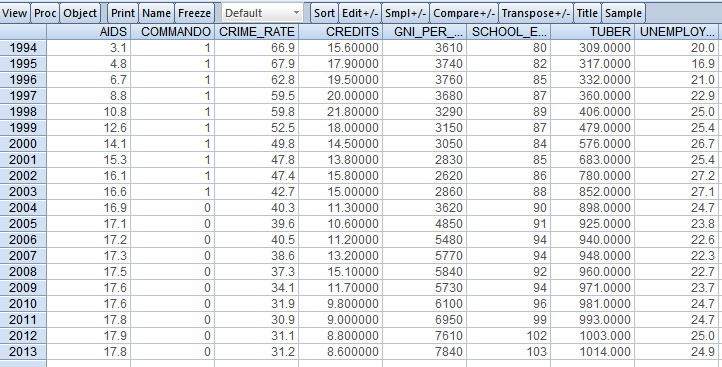The width and height of the screenshot is (722, 367).
Task: Select the 2011 row header
Action: click(x=23, y=320)
